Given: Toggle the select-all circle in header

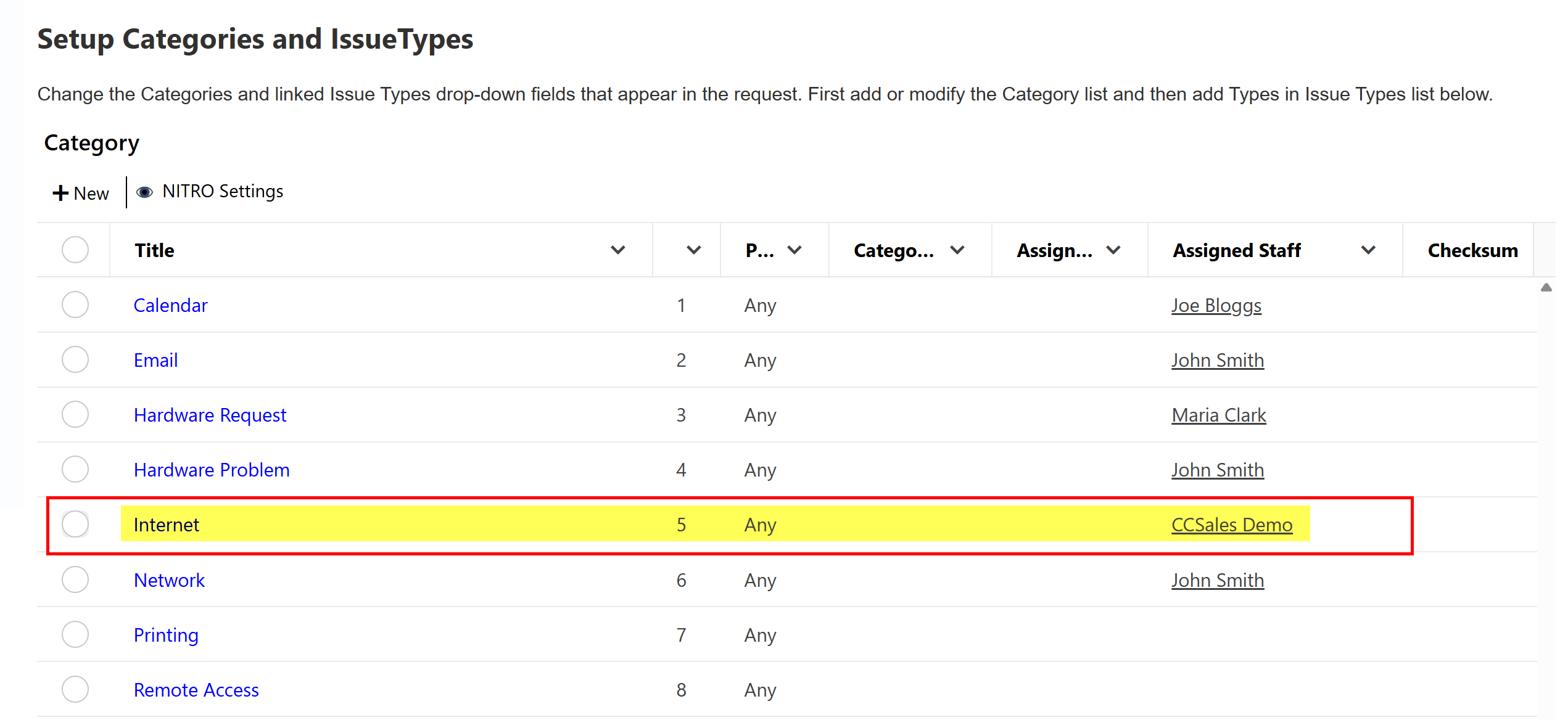Looking at the screenshot, I should [75, 250].
